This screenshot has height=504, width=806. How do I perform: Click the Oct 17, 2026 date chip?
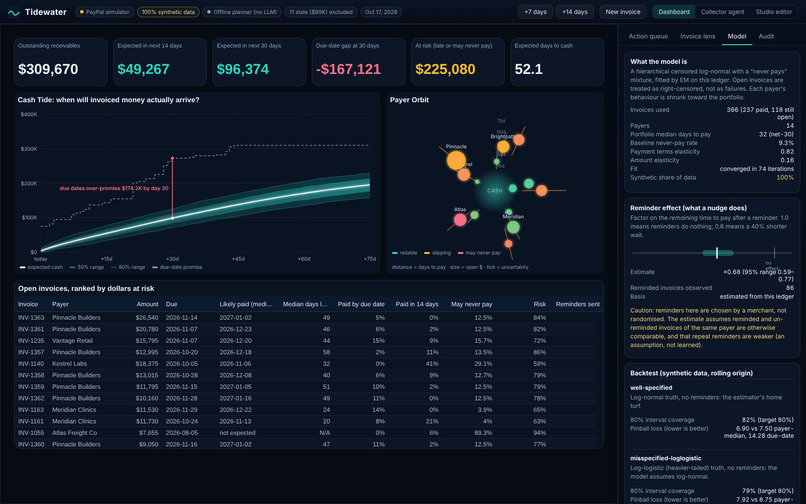coord(381,12)
